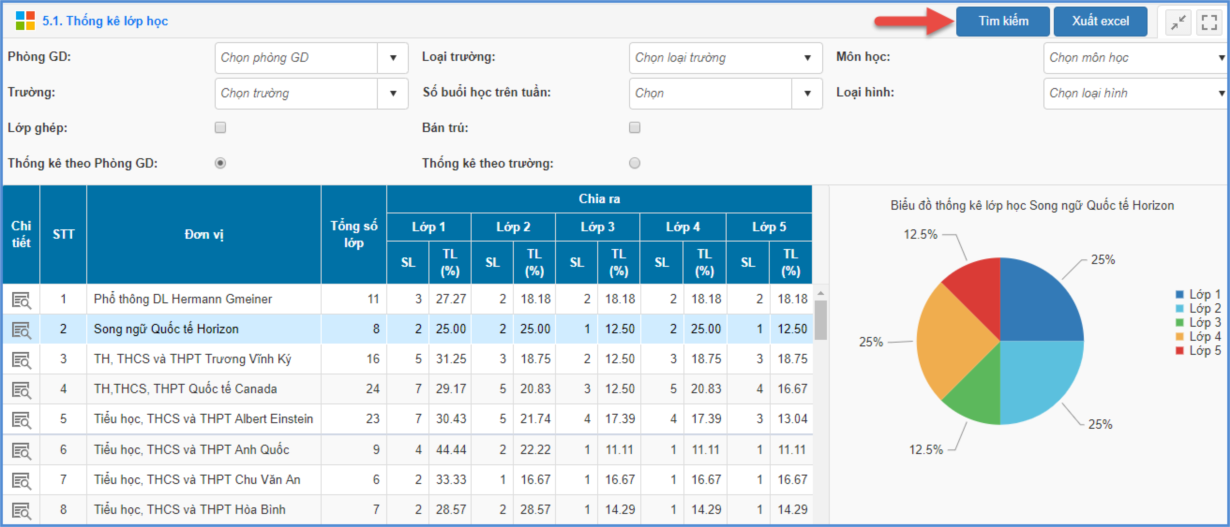
Task: View details of TH,THCS, THPT Quốc tế Canada row
Action: (21, 389)
